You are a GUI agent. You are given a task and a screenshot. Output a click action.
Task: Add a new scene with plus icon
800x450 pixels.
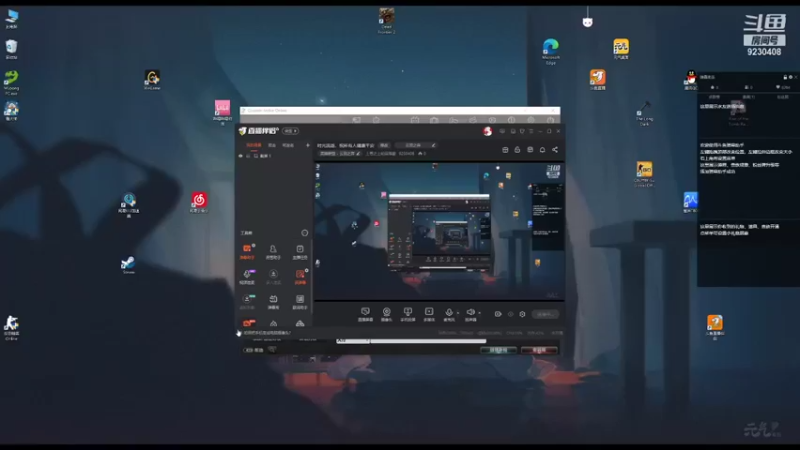tap(308, 145)
